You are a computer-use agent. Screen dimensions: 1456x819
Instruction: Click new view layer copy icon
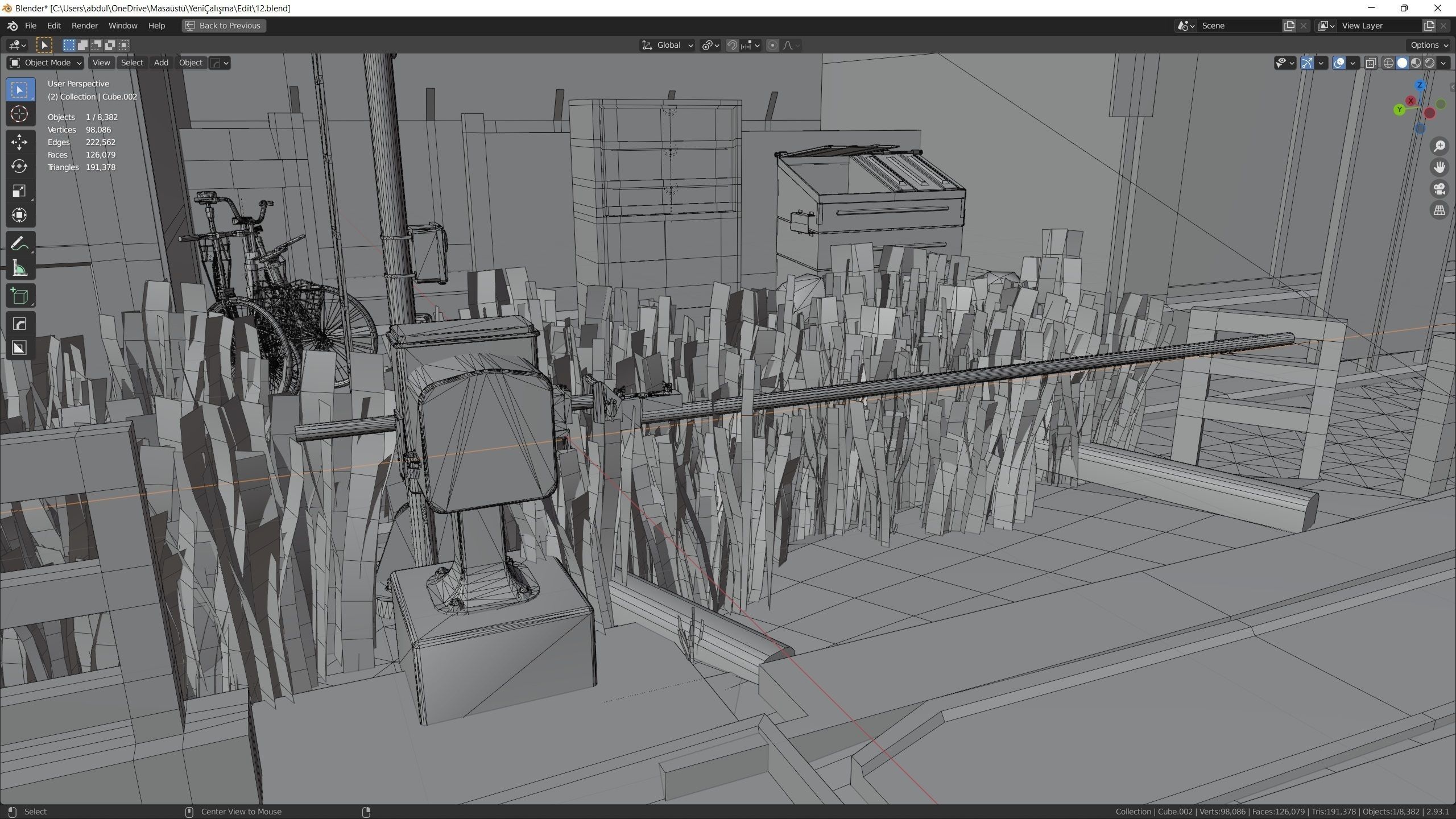click(1429, 26)
